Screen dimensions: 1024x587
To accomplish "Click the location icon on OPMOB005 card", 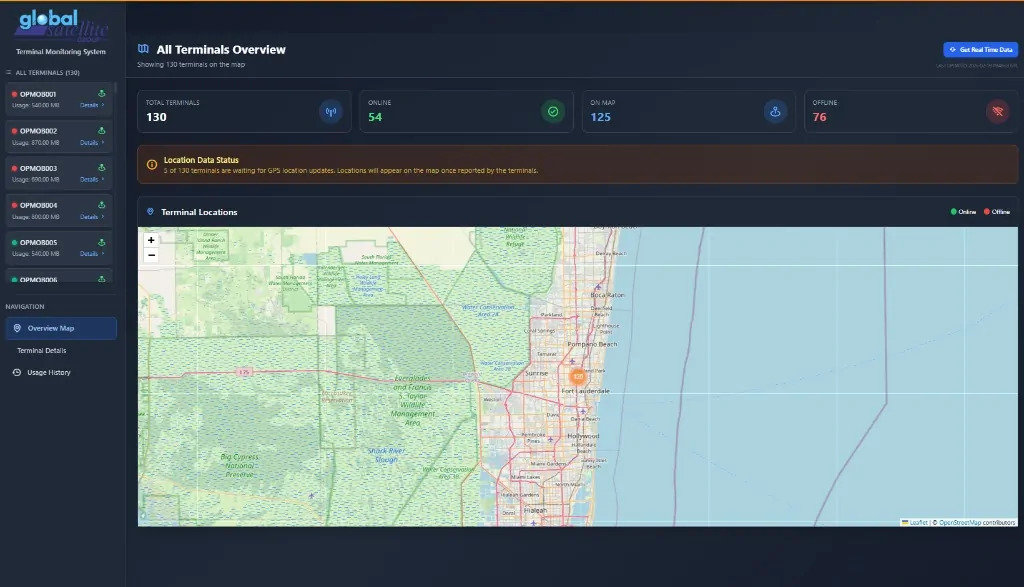I will (101, 242).
